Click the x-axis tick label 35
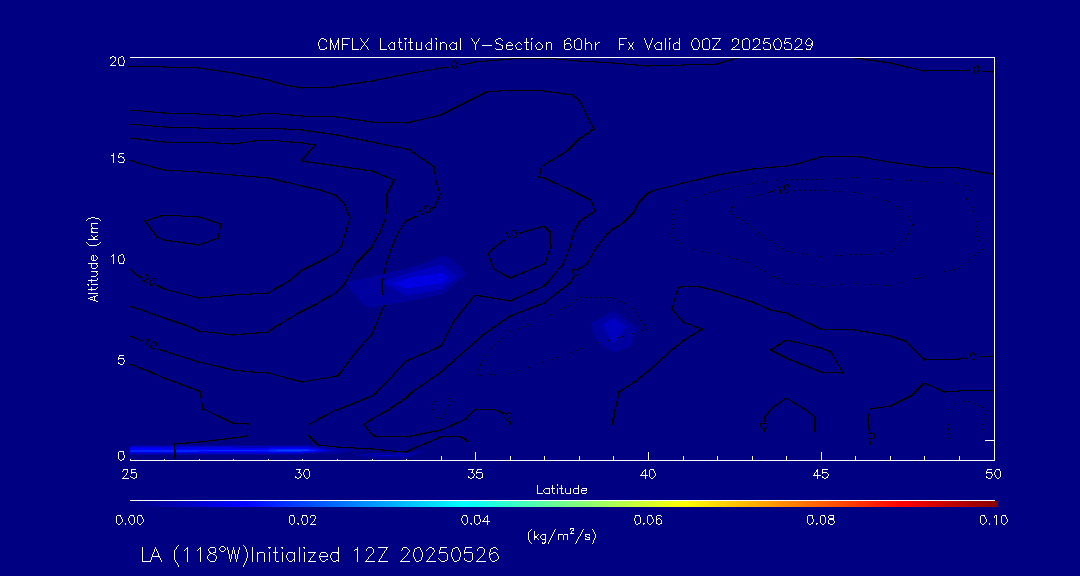1080x576 pixels. [x=475, y=473]
